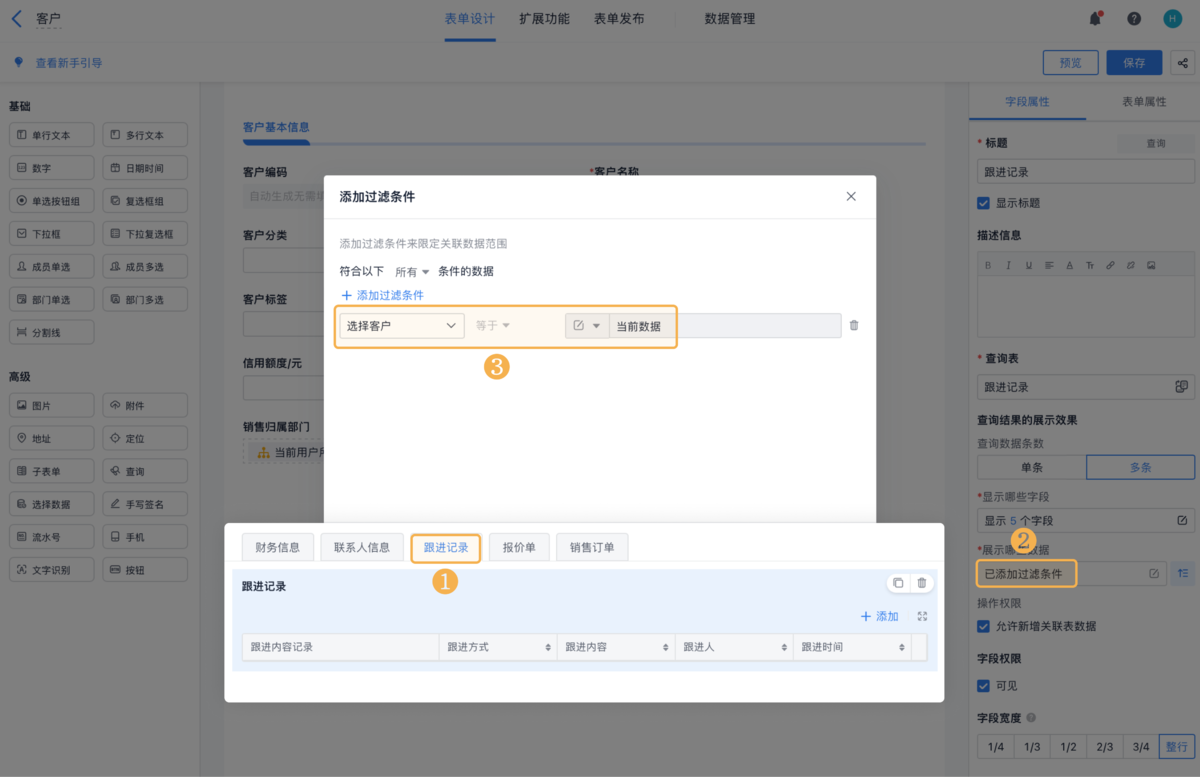Click the 描述信息 text area

click(1086, 305)
